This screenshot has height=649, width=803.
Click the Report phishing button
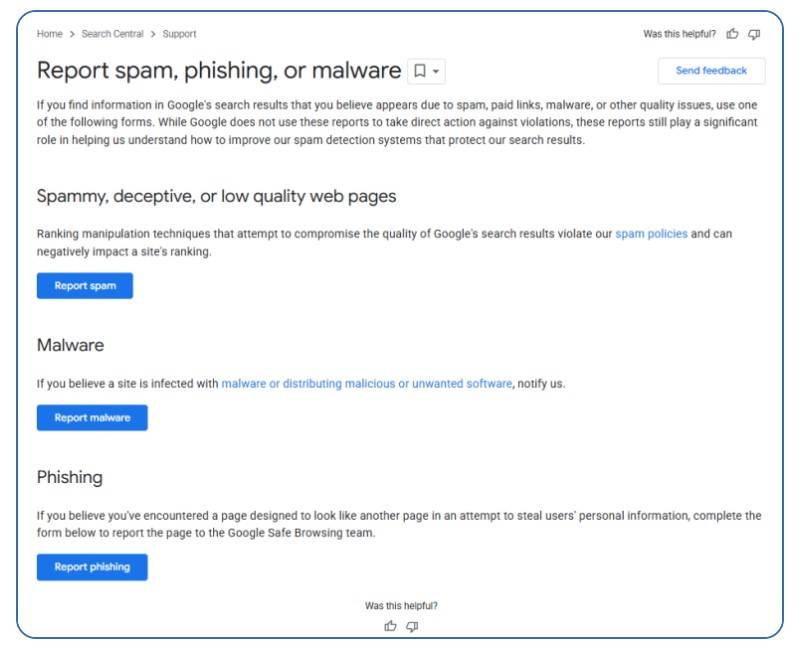pos(92,567)
